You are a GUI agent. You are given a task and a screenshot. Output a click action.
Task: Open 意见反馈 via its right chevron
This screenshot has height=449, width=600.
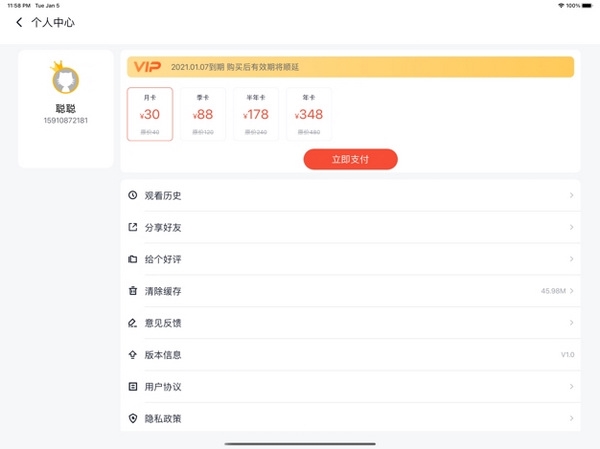click(571, 323)
